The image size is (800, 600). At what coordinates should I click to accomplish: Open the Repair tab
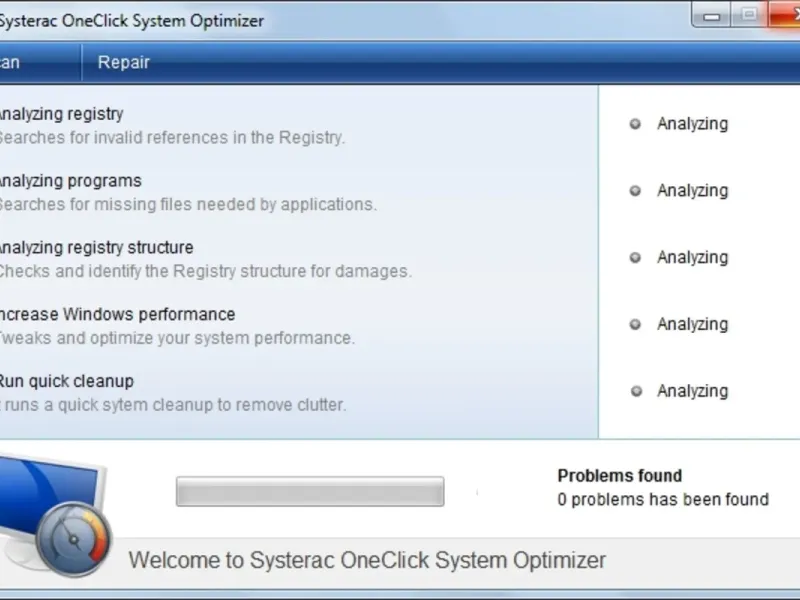click(x=123, y=62)
